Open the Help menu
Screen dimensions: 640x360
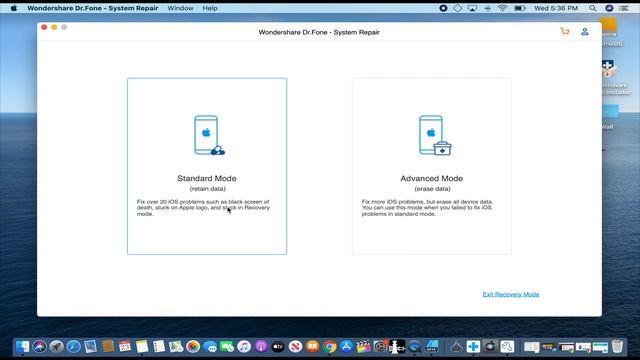(x=210, y=8)
